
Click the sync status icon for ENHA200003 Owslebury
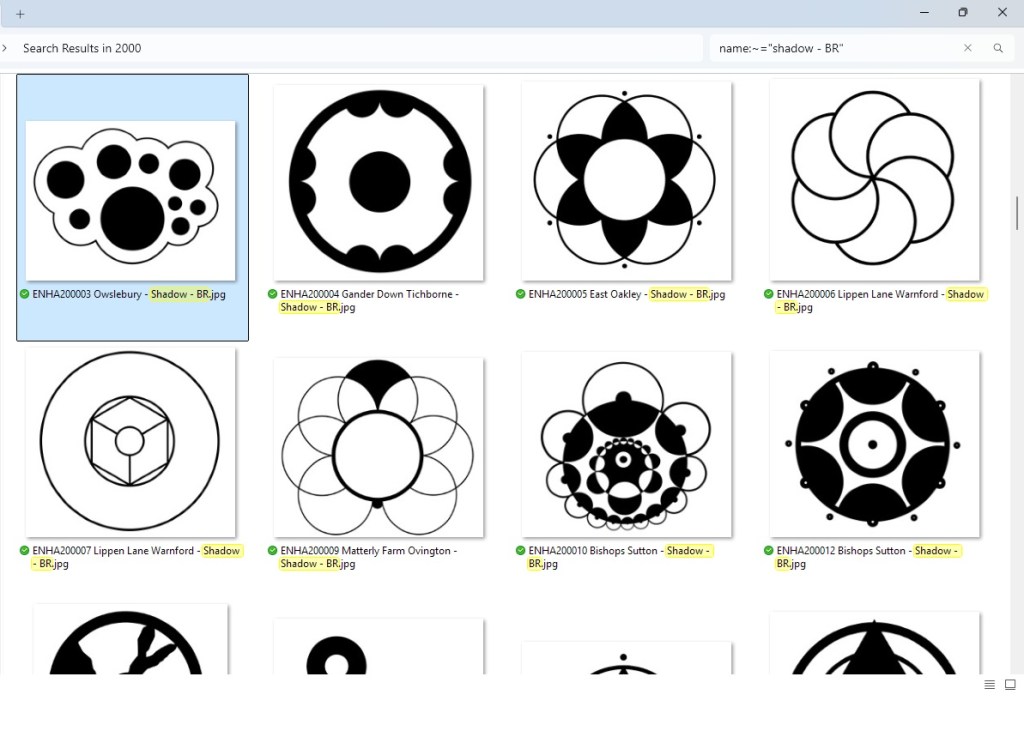click(24, 294)
